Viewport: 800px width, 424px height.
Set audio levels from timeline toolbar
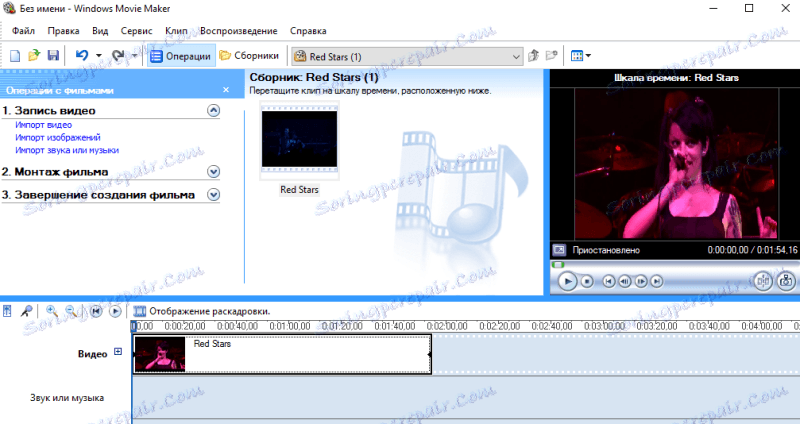[7, 311]
